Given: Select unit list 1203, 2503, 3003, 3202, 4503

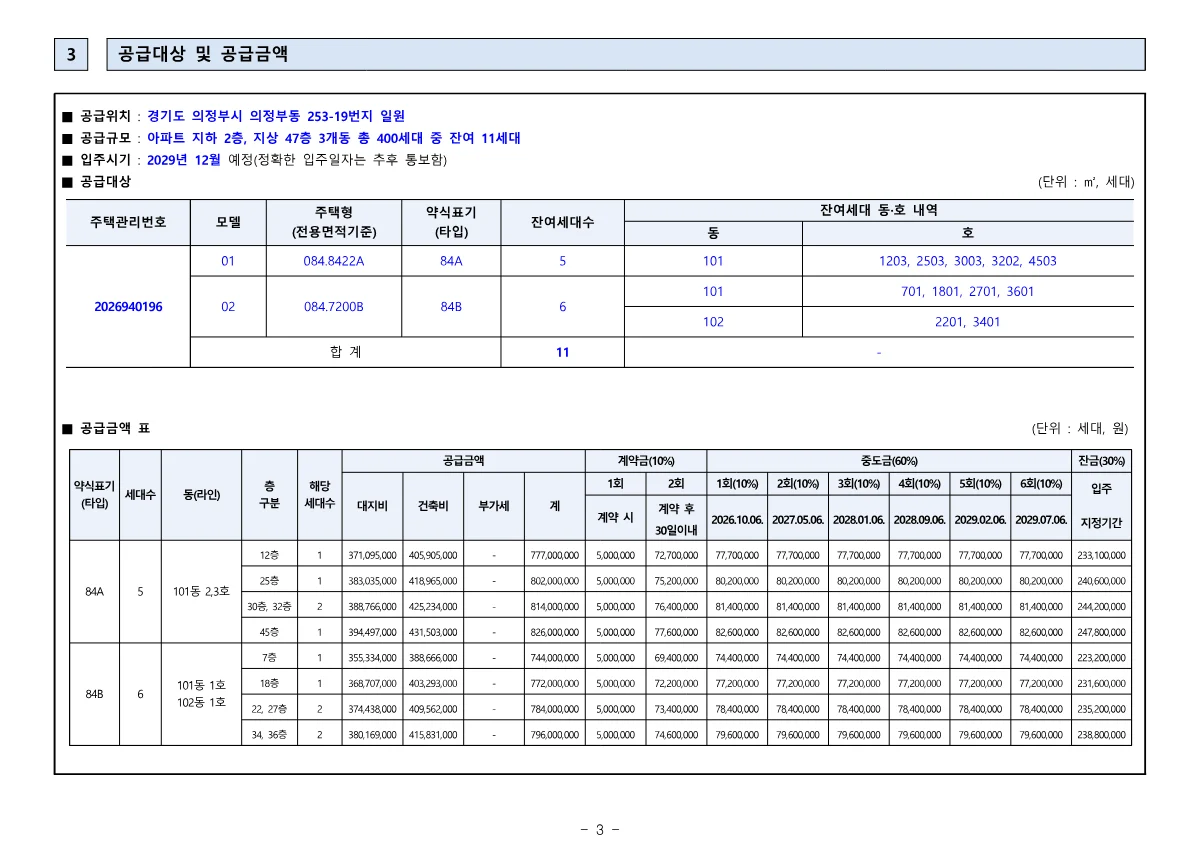Looking at the screenshot, I should (967, 261).
